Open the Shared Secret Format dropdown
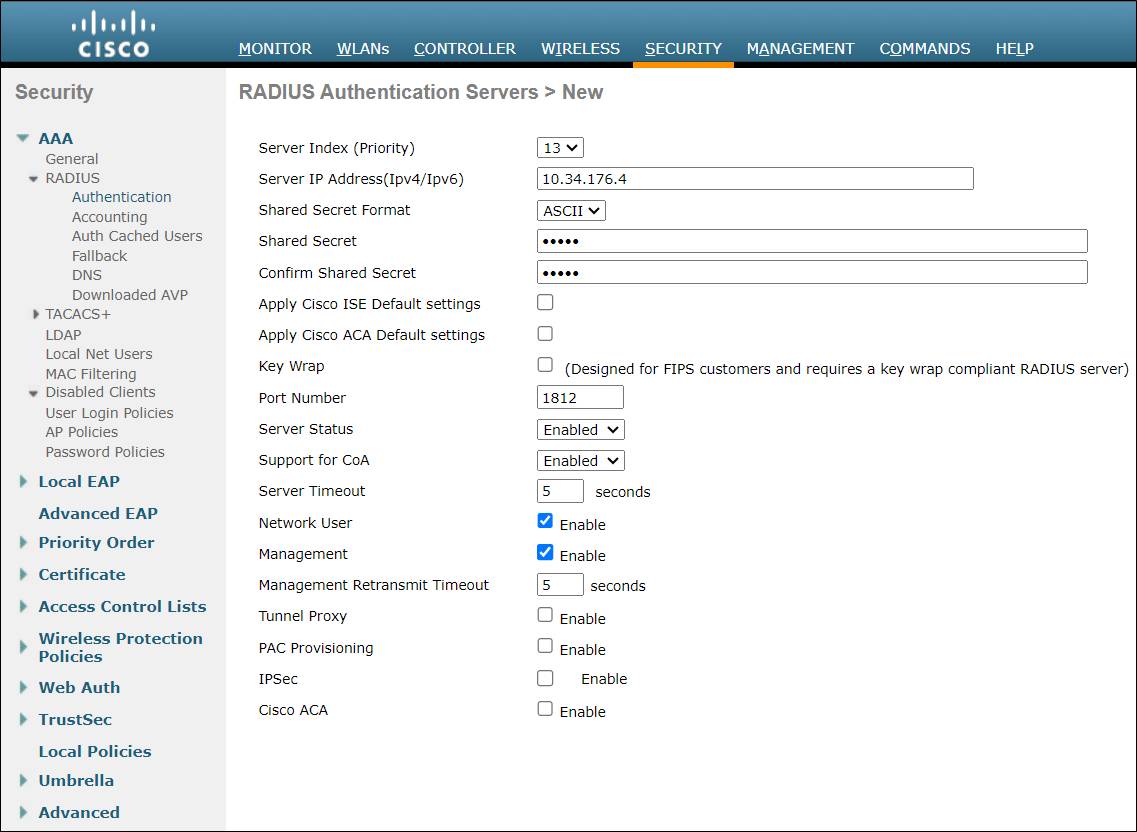 point(571,210)
